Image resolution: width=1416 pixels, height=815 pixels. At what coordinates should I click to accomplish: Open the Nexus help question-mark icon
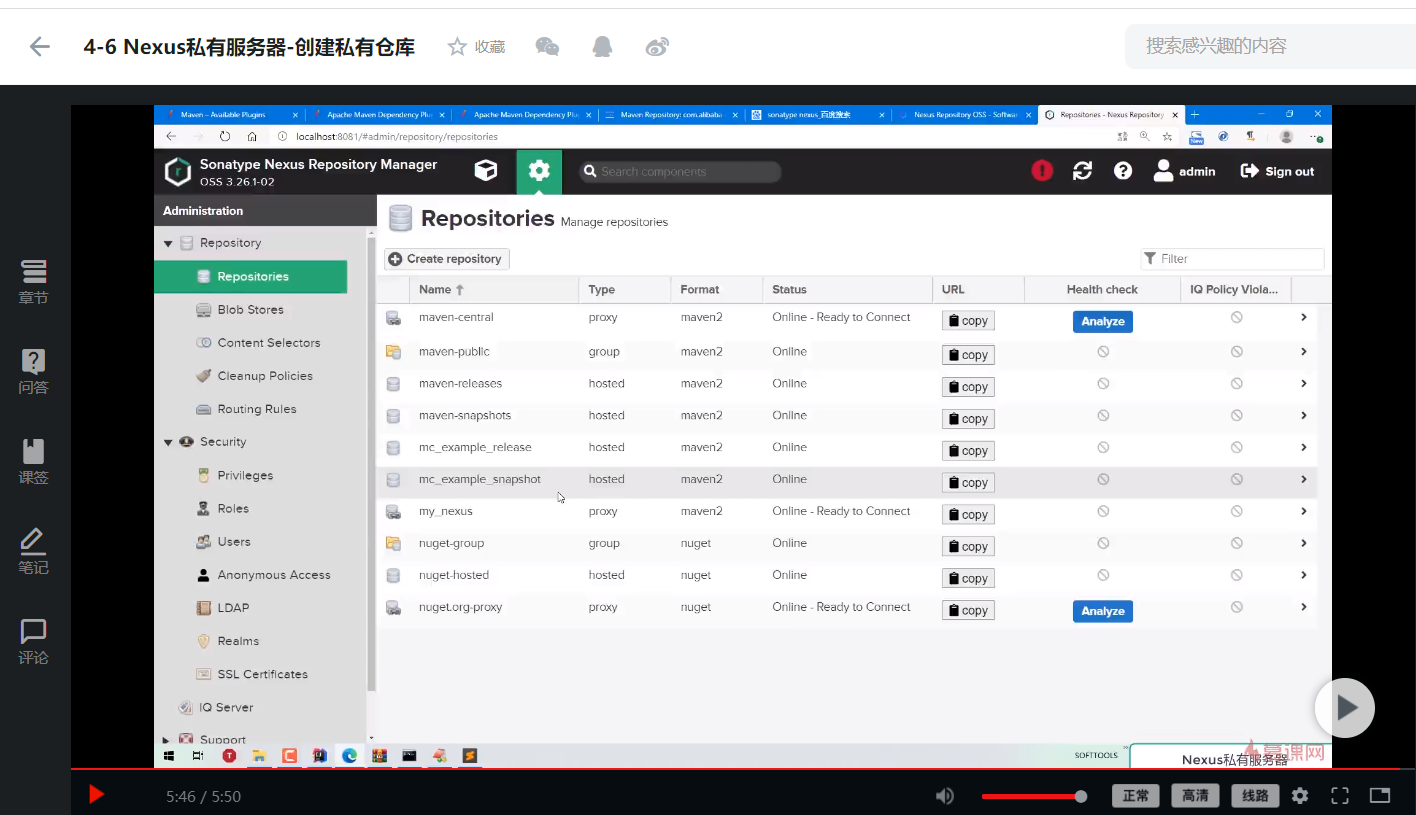pos(1123,171)
